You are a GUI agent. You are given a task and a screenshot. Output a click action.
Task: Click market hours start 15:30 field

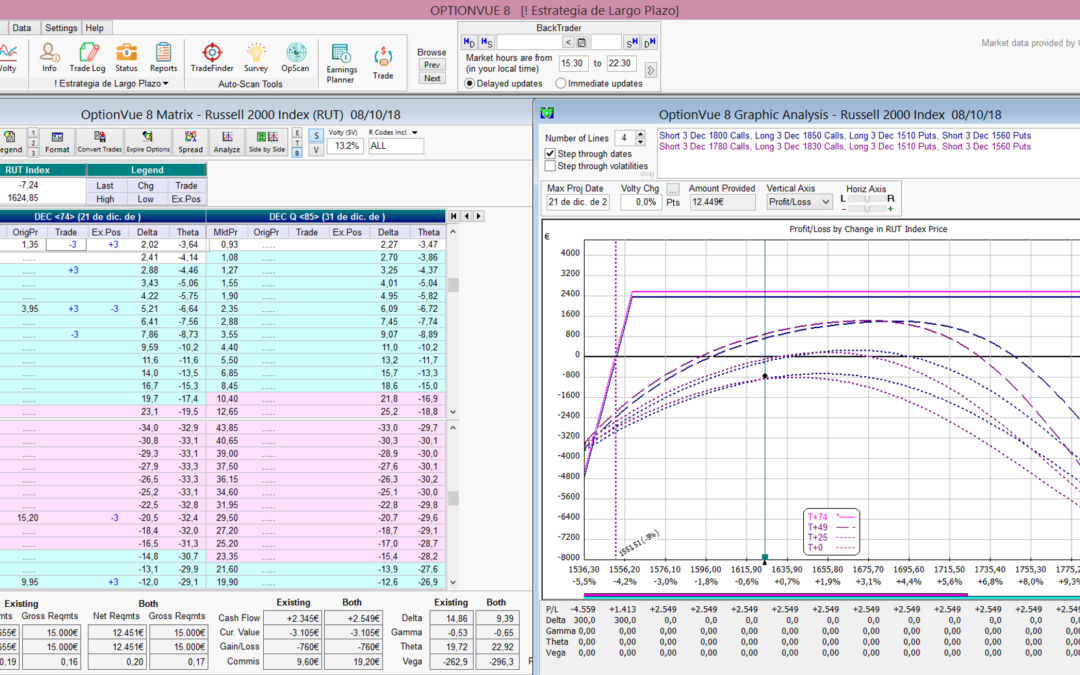point(572,63)
